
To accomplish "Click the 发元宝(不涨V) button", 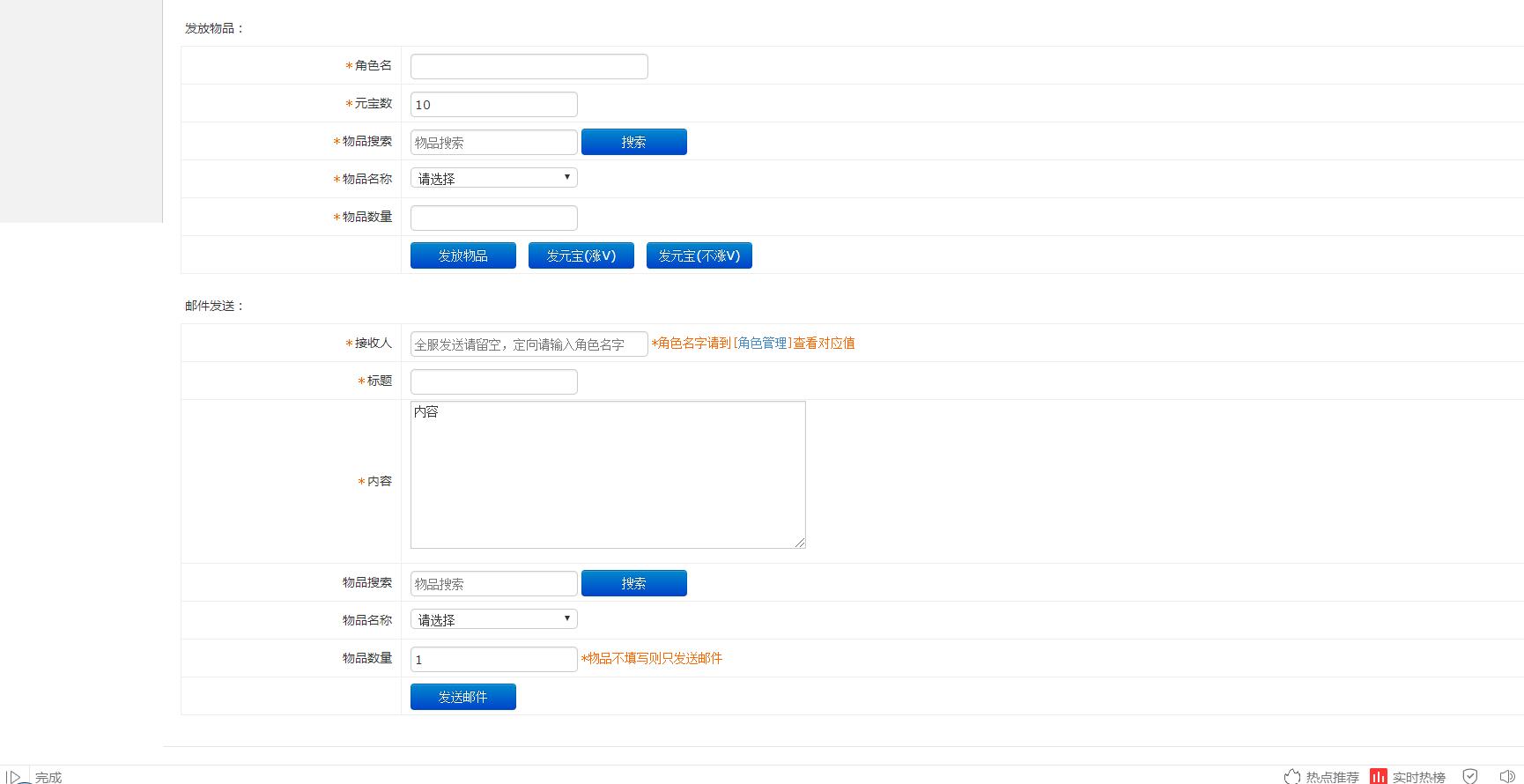I will (x=699, y=255).
